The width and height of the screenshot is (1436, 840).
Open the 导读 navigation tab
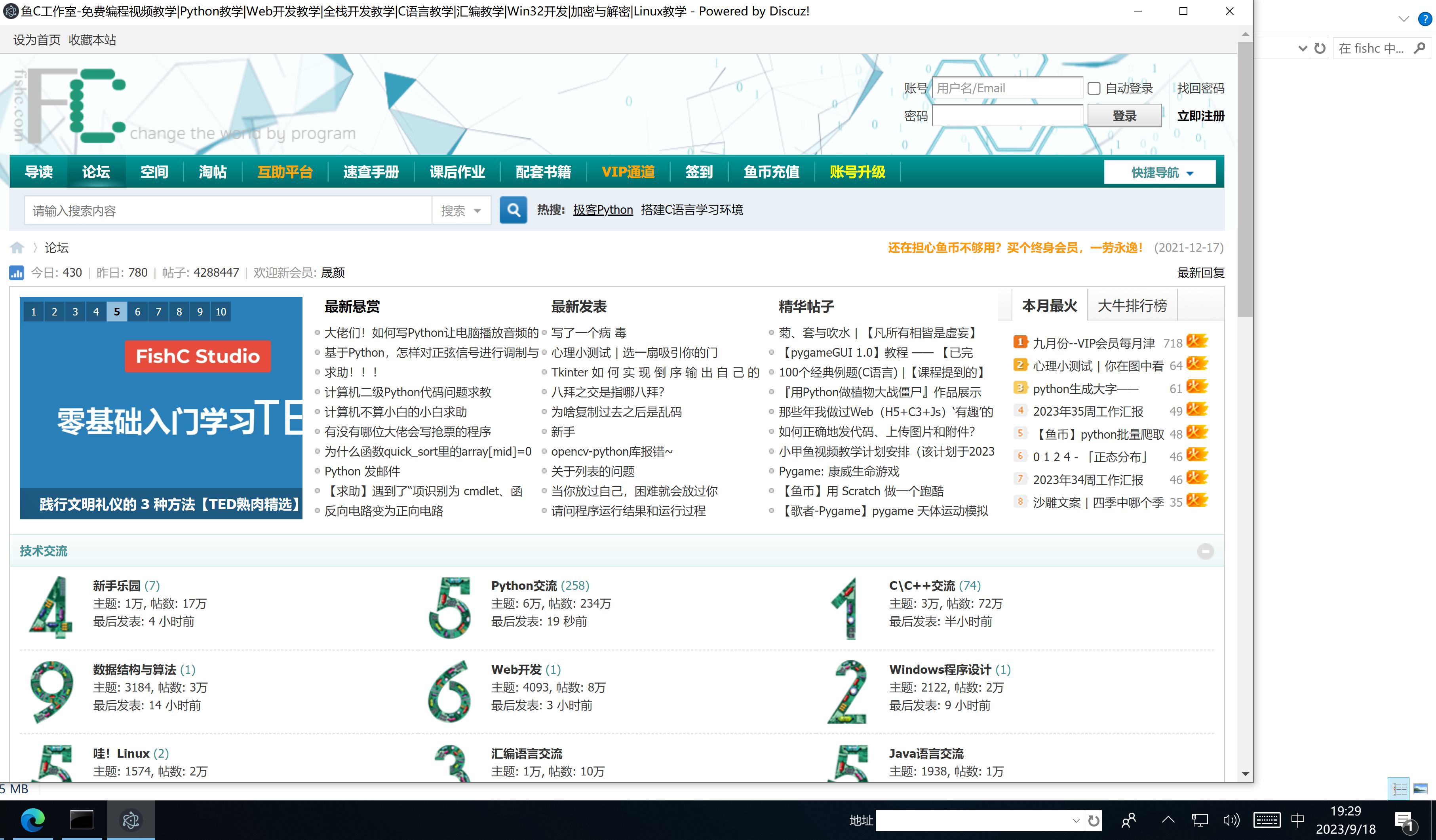(x=39, y=172)
